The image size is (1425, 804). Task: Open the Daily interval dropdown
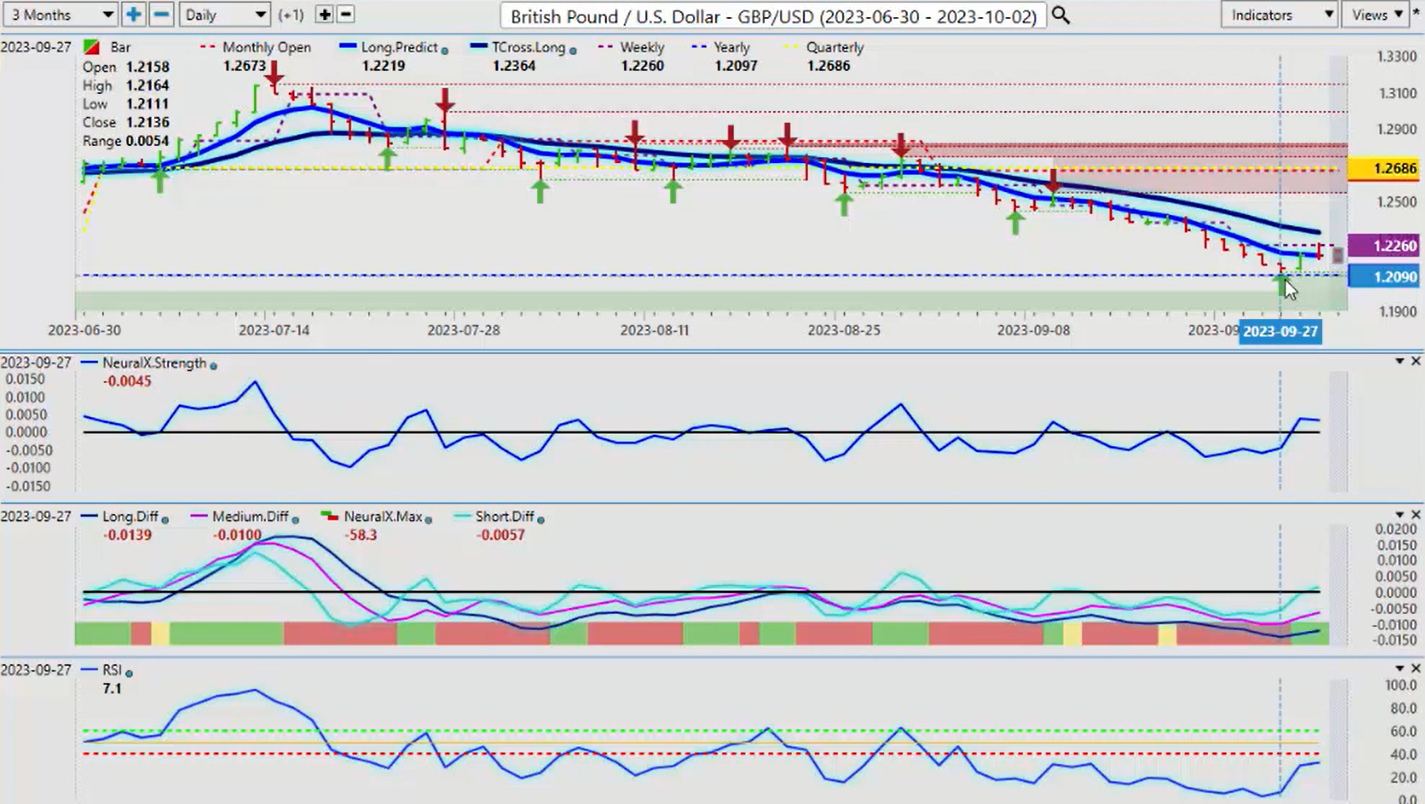pyautogui.click(x=225, y=15)
